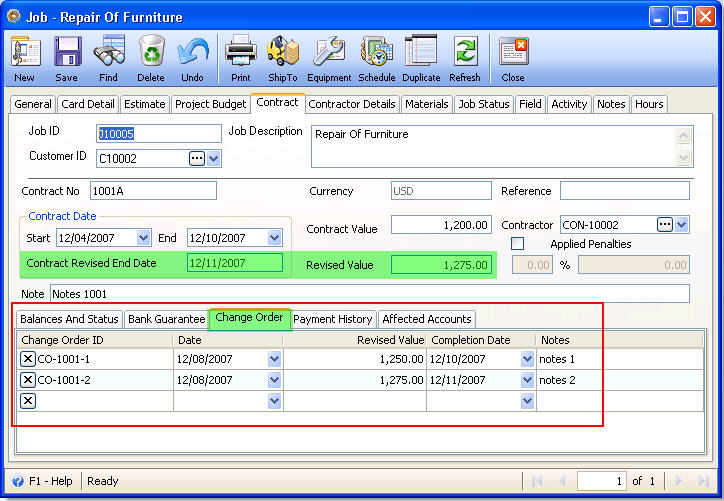Click the Job window title bar app icon
Viewport: 724px width, 501px height.
(14, 17)
